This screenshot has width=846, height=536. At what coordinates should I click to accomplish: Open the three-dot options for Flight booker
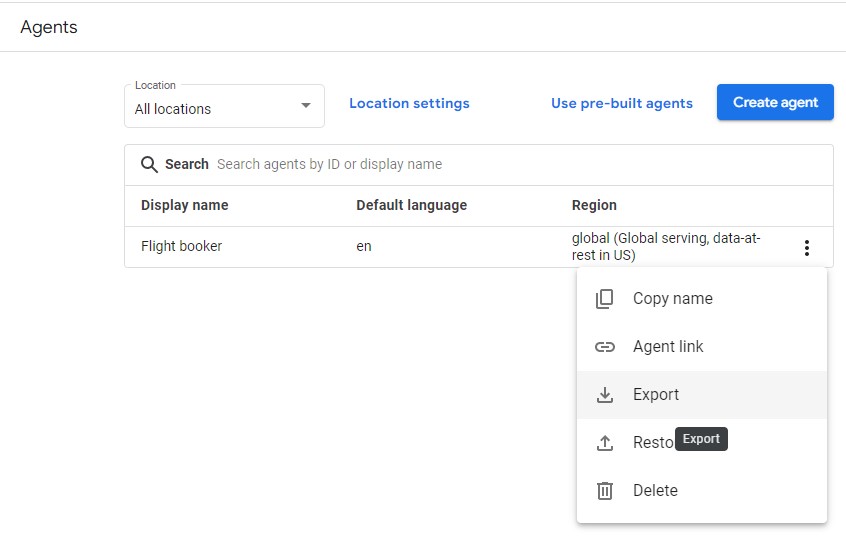(807, 248)
